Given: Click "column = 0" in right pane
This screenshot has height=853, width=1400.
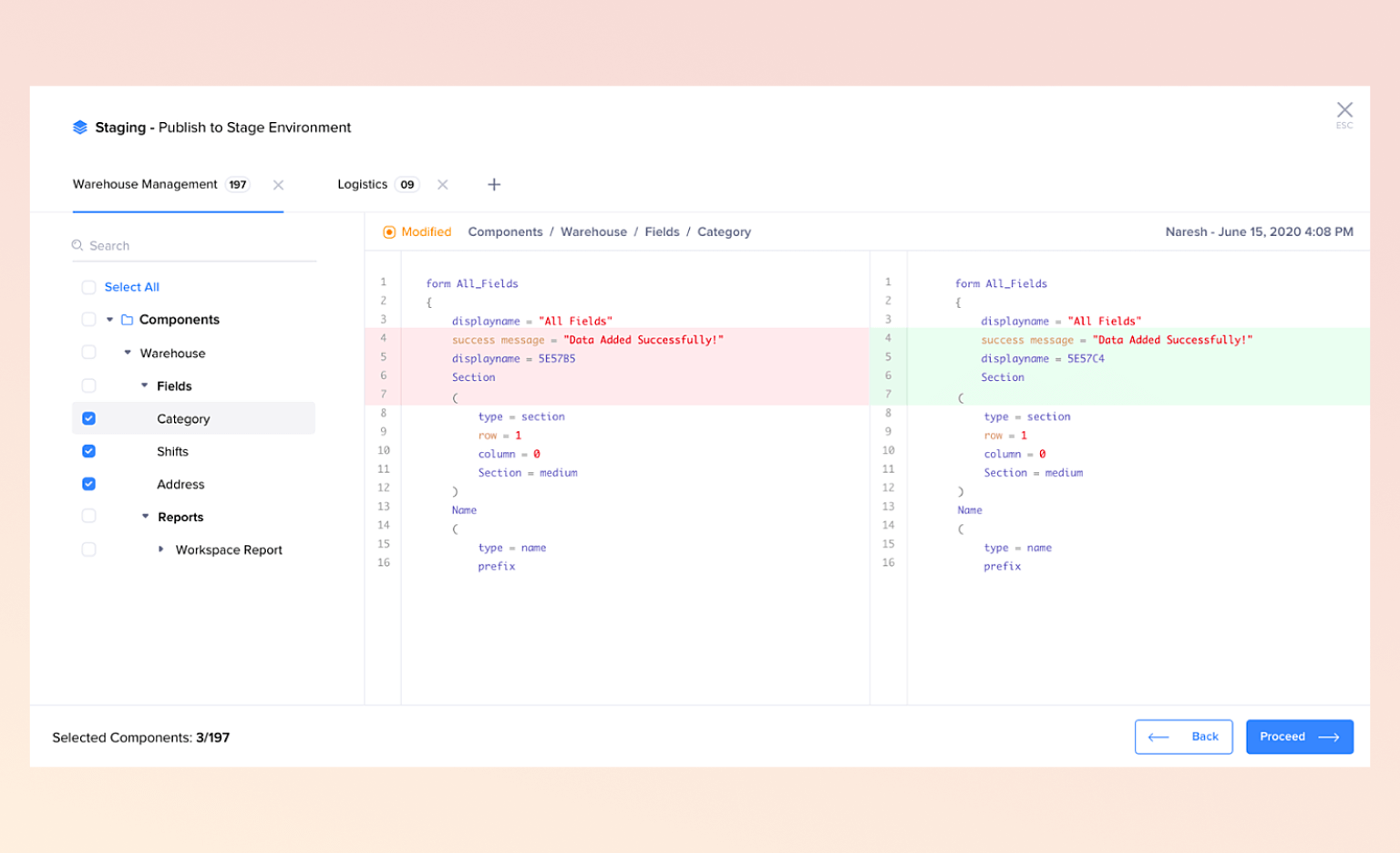Looking at the screenshot, I should (1014, 454).
